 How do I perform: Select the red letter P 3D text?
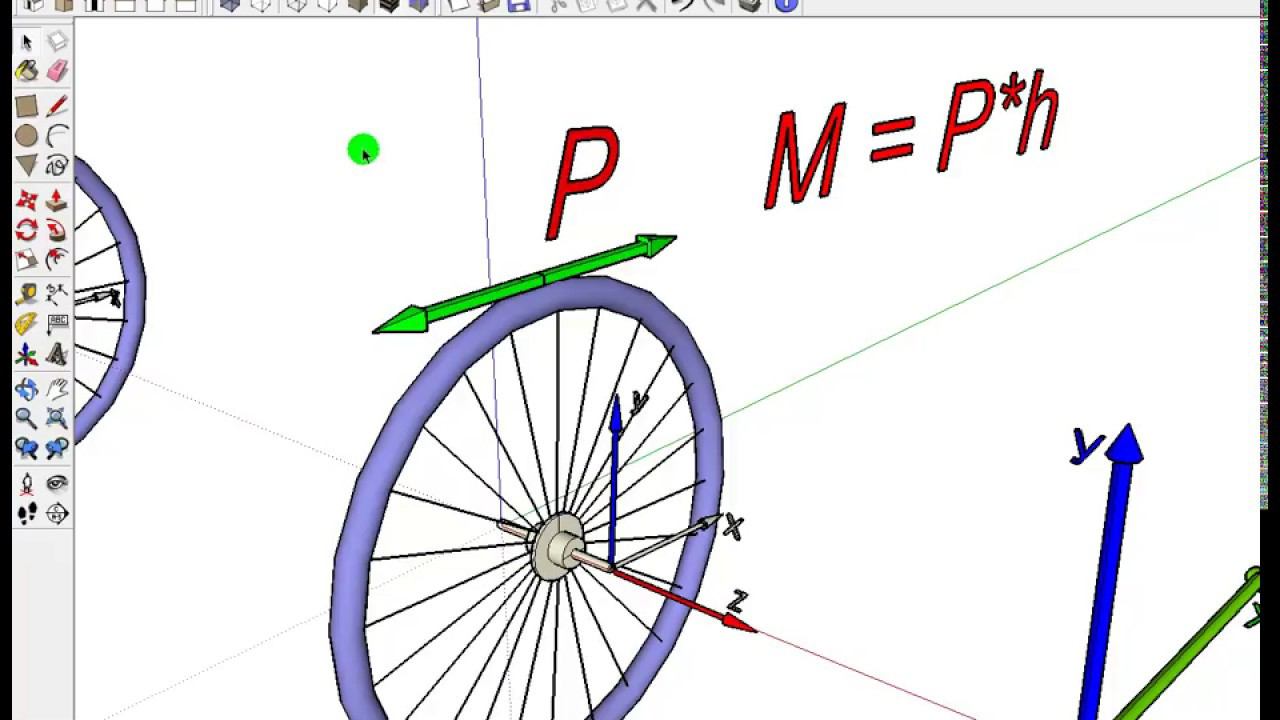coord(583,182)
